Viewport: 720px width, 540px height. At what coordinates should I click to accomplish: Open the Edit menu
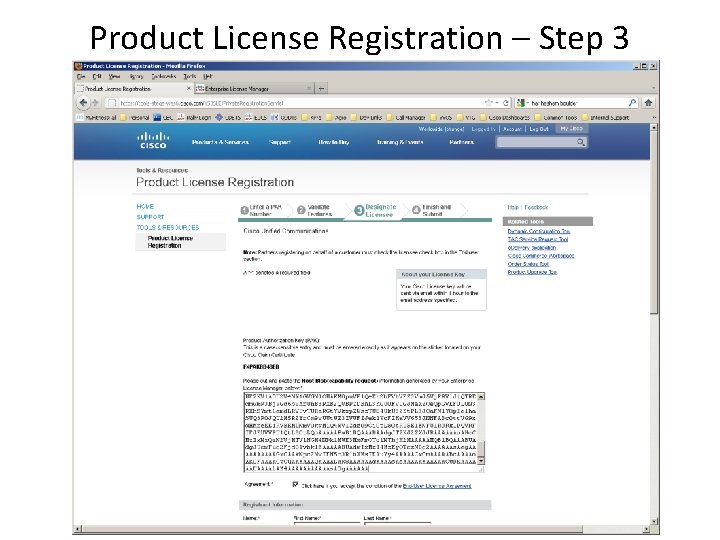[97, 77]
